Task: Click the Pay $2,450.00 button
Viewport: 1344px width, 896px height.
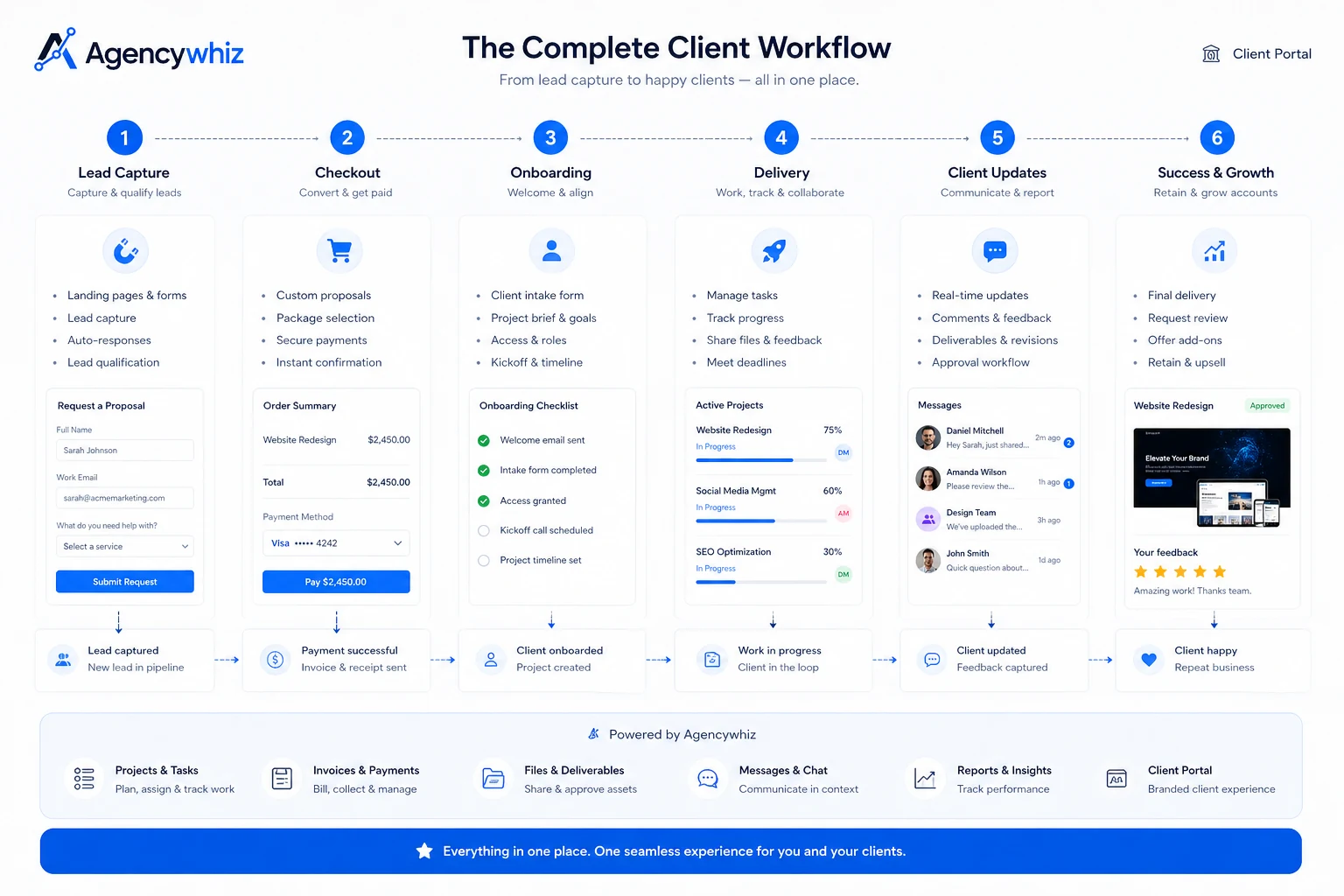Action: point(336,582)
